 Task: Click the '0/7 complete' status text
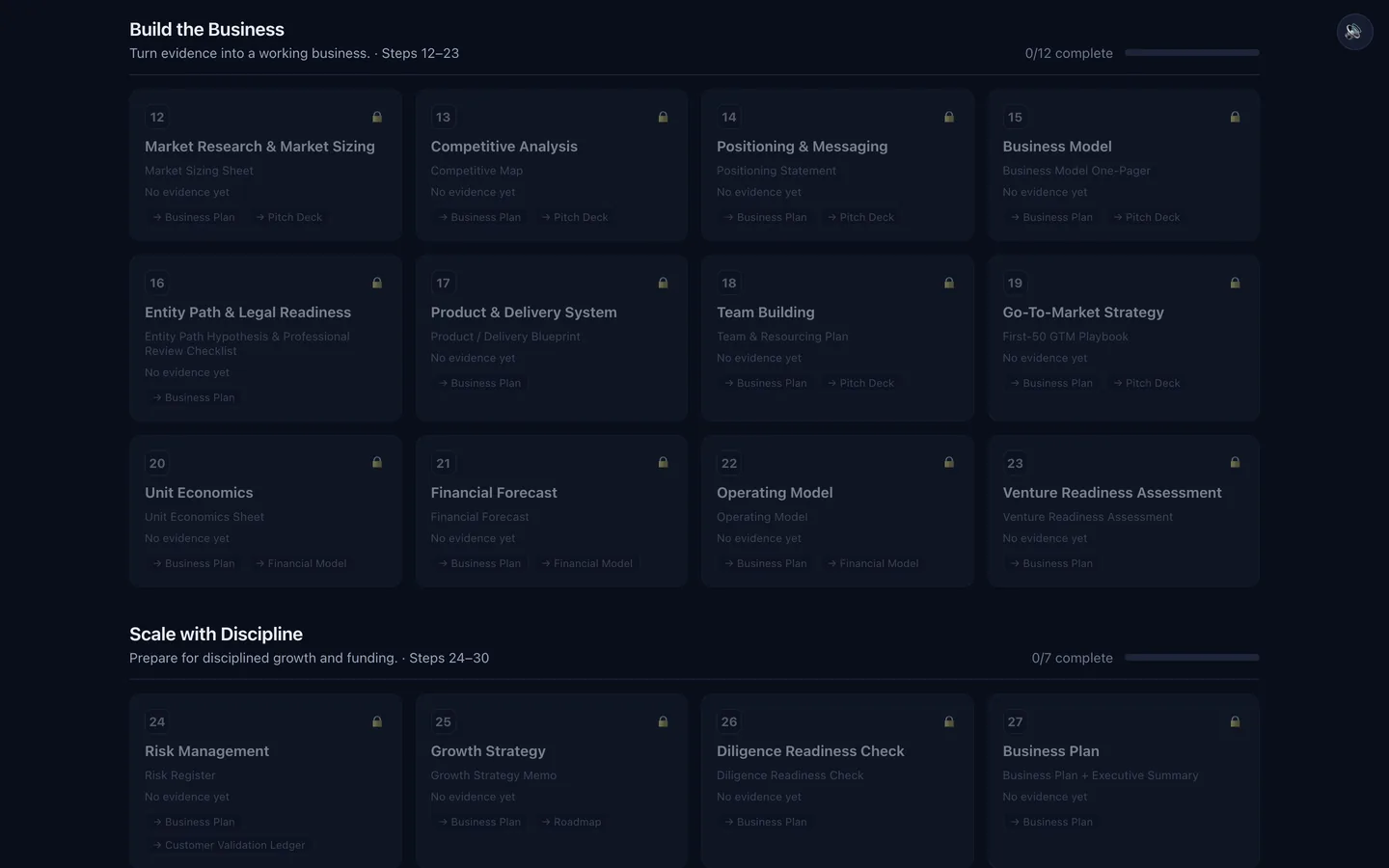[1072, 658]
